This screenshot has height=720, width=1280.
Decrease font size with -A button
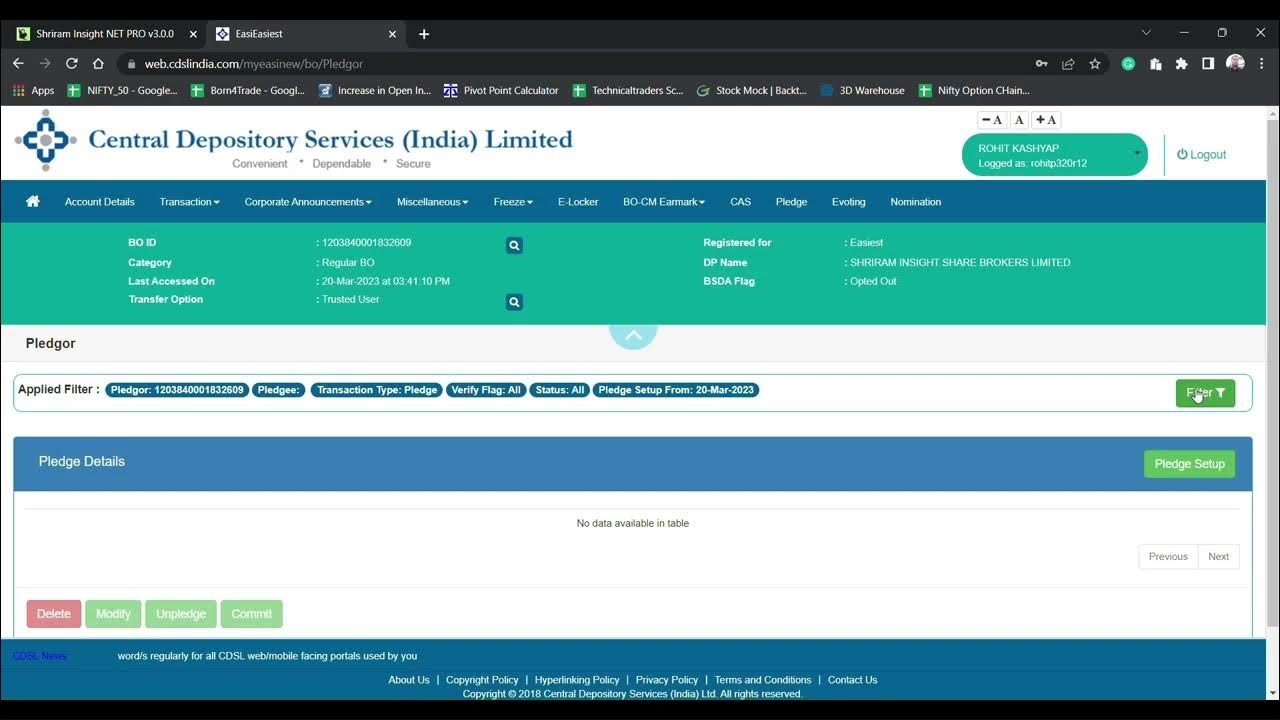(x=992, y=120)
